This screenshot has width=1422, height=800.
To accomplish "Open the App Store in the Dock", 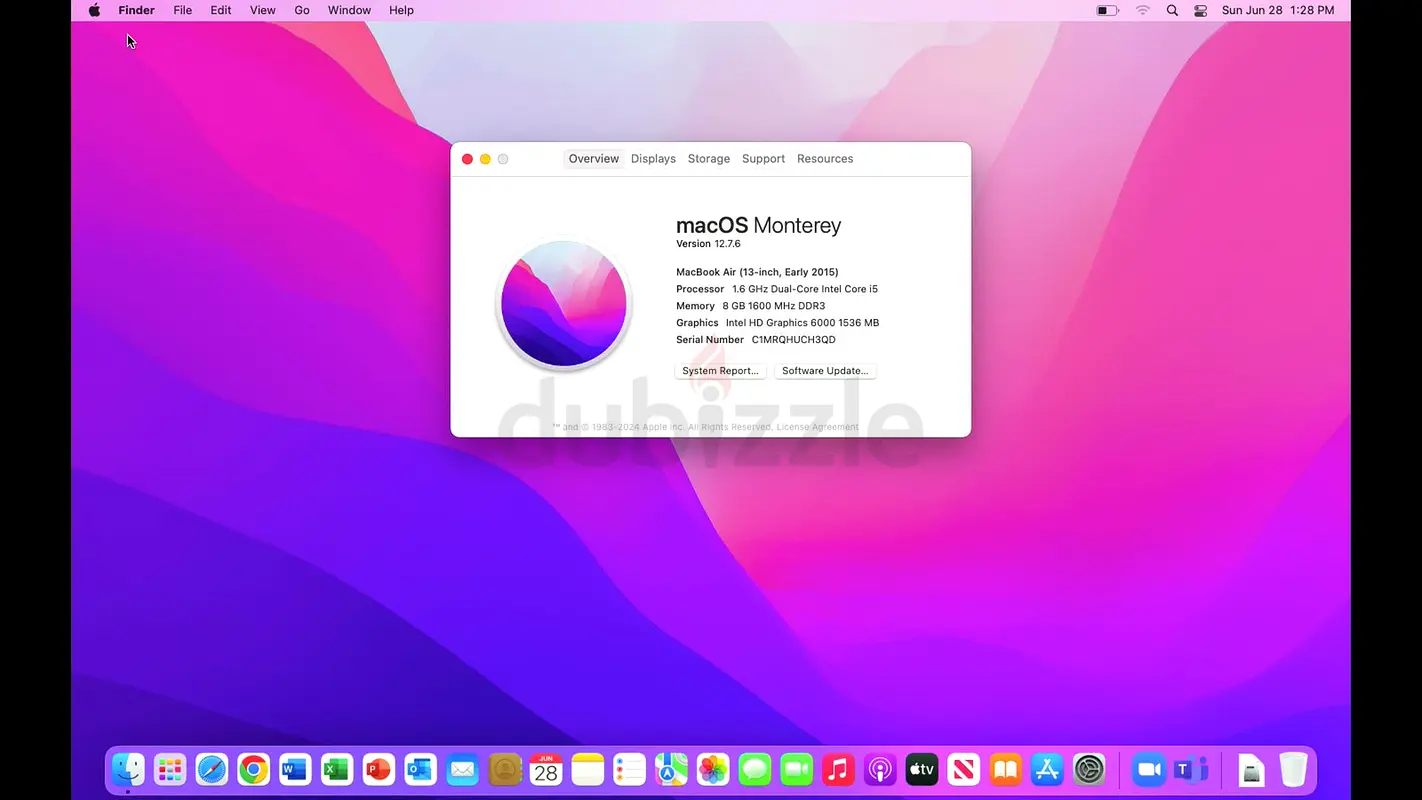I will click(1047, 769).
